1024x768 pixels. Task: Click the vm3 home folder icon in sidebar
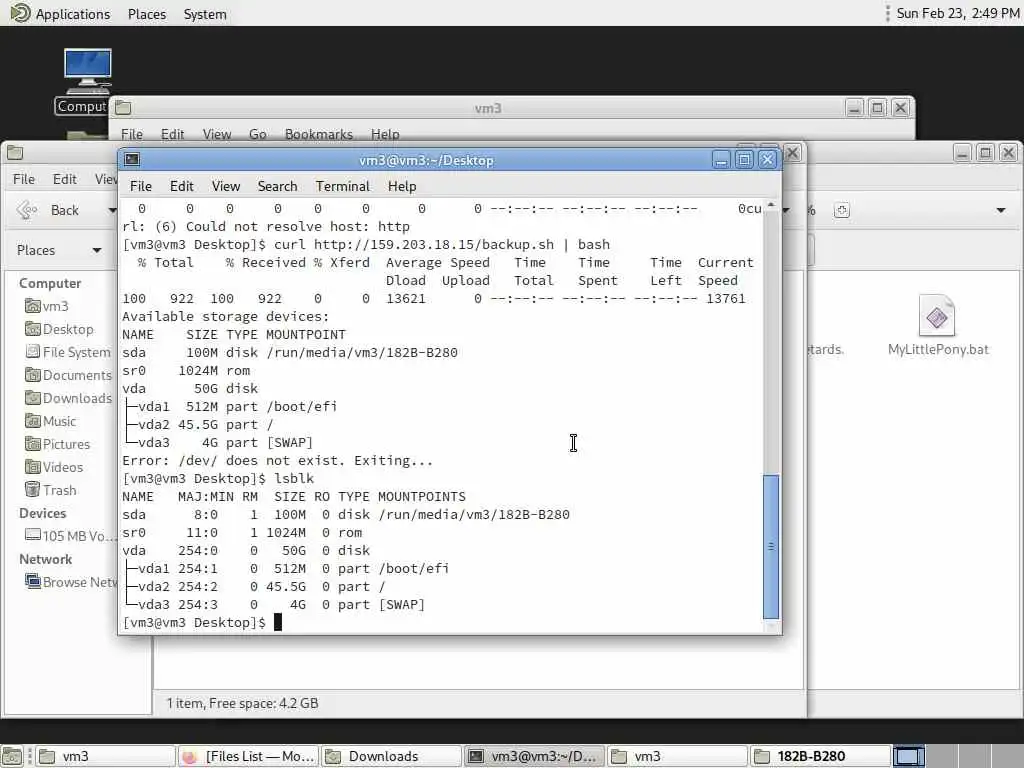pyautogui.click(x=33, y=306)
